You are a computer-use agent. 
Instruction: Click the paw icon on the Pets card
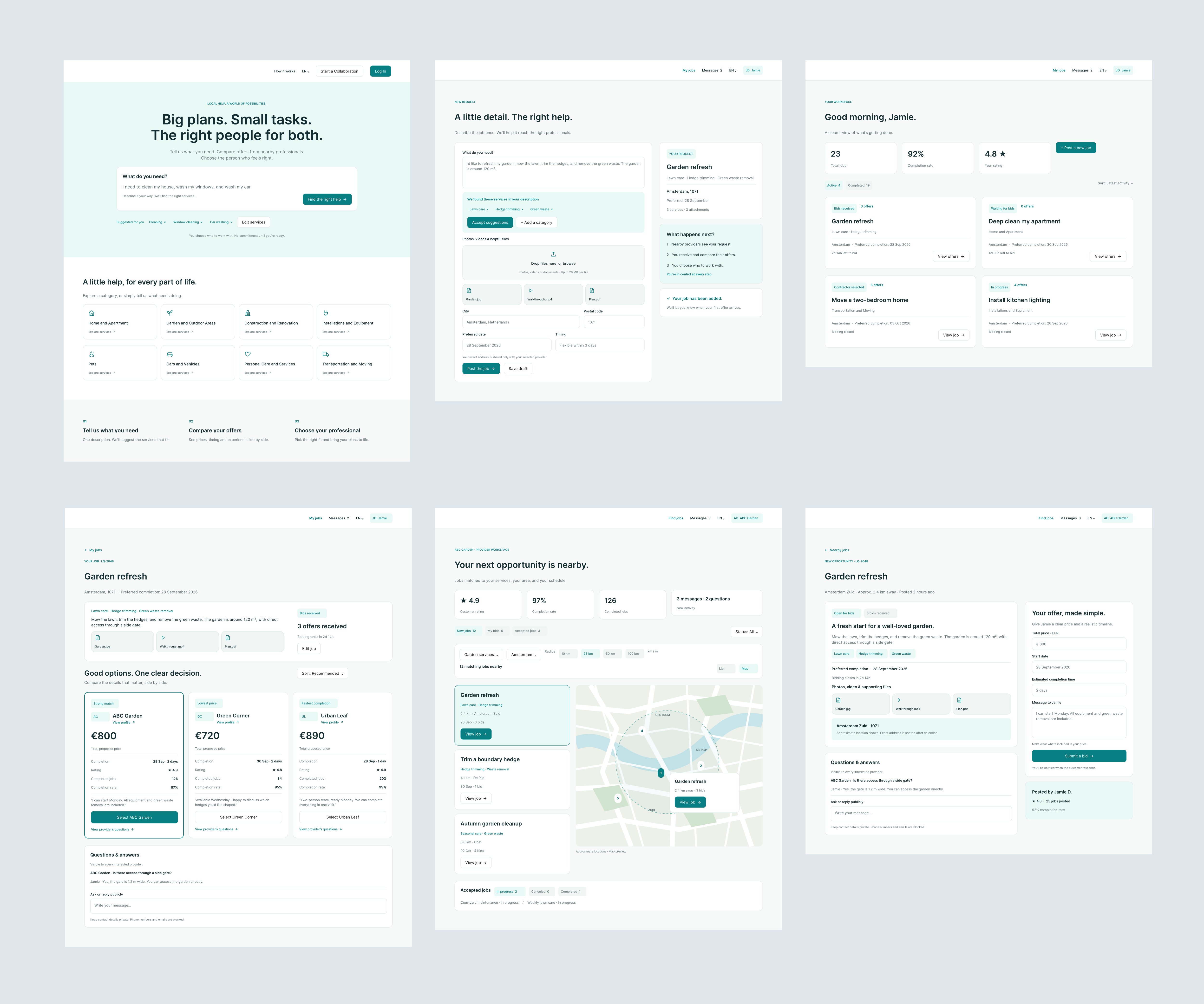92,354
